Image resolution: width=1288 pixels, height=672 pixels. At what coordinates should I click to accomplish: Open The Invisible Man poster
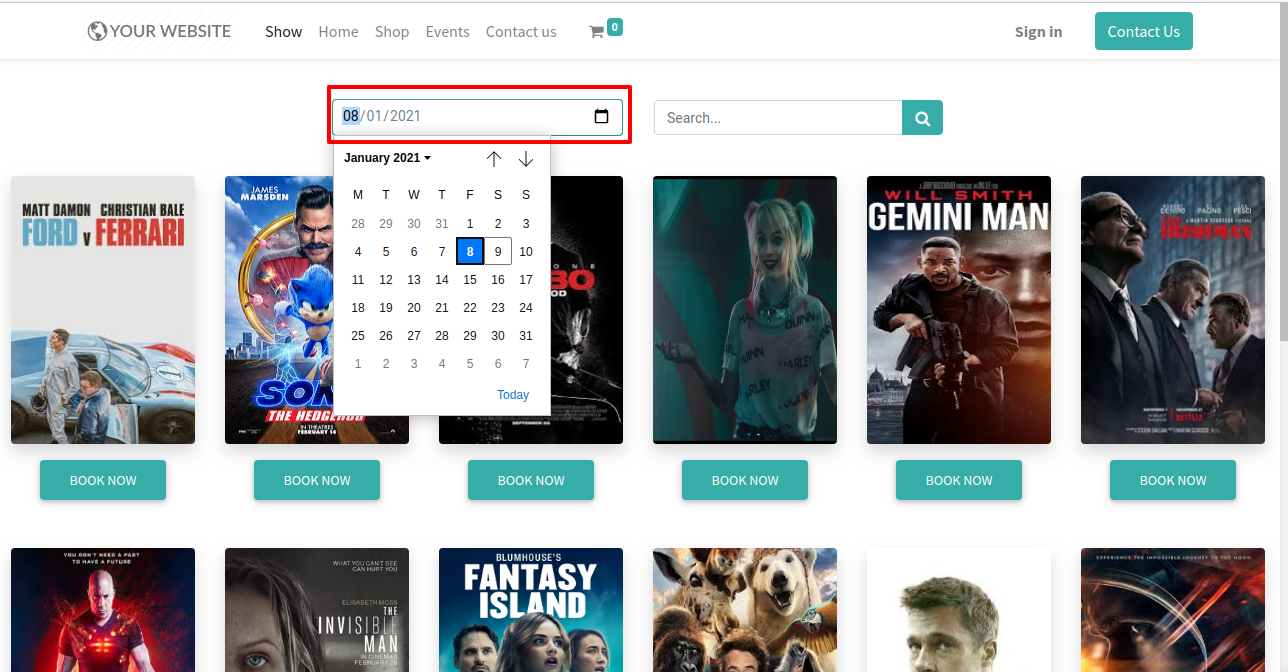[317, 610]
